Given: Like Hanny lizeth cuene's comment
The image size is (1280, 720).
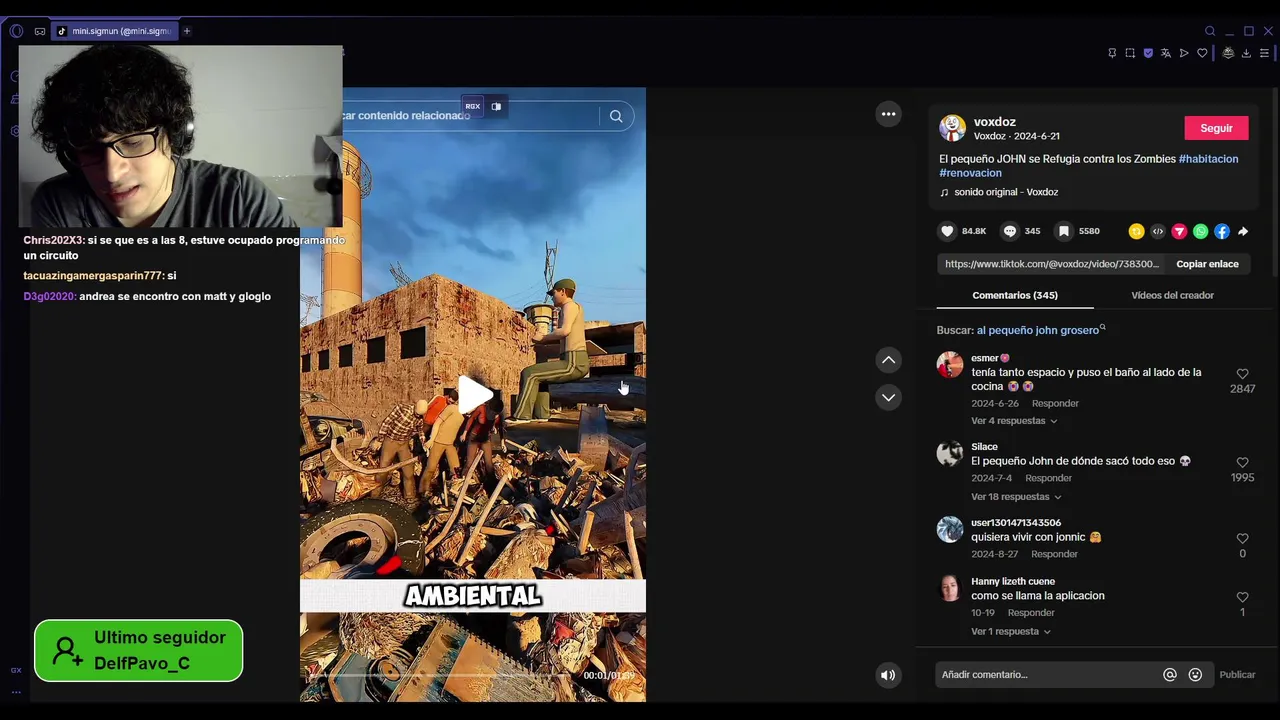Looking at the screenshot, I should tap(1242, 597).
